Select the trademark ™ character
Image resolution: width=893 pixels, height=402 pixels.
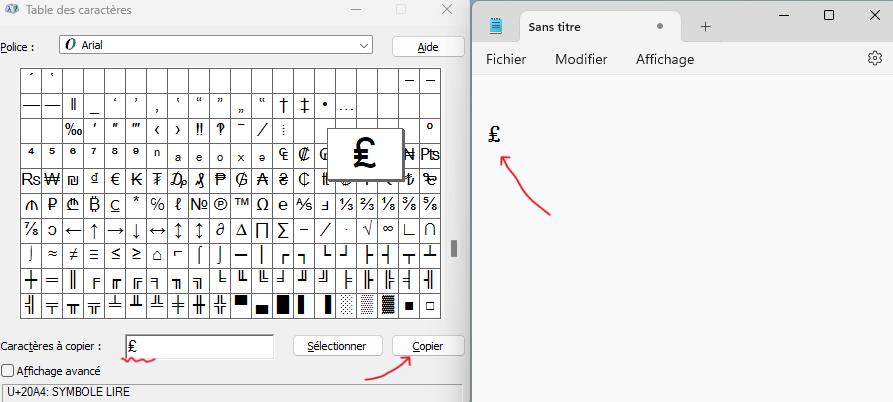click(241, 205)
